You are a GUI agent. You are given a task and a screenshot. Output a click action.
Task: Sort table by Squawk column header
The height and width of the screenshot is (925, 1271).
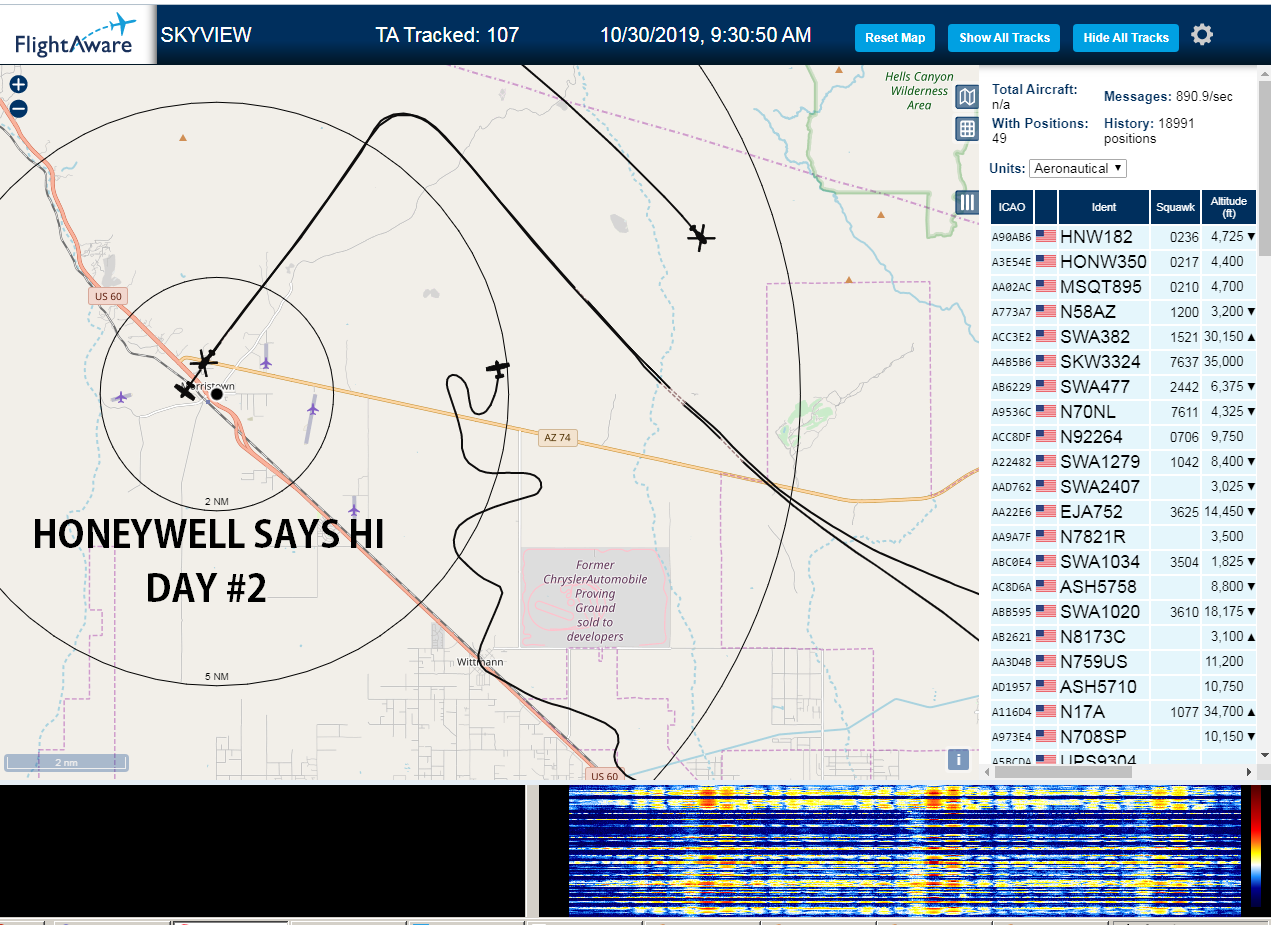click(x=1175, y=207)
